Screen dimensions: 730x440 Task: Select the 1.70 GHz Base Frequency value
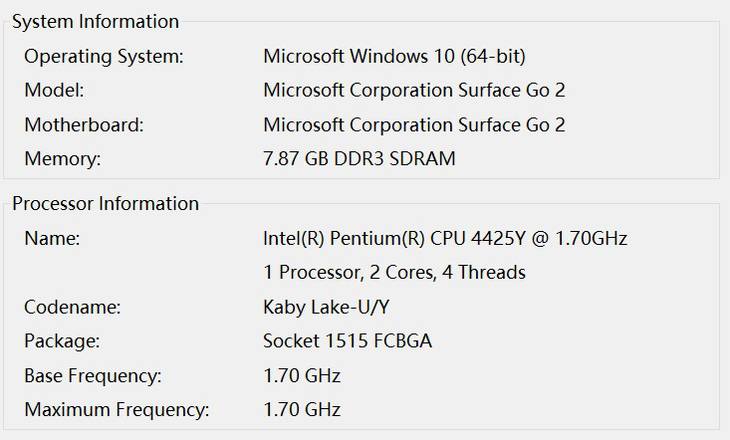coord(302,376)
